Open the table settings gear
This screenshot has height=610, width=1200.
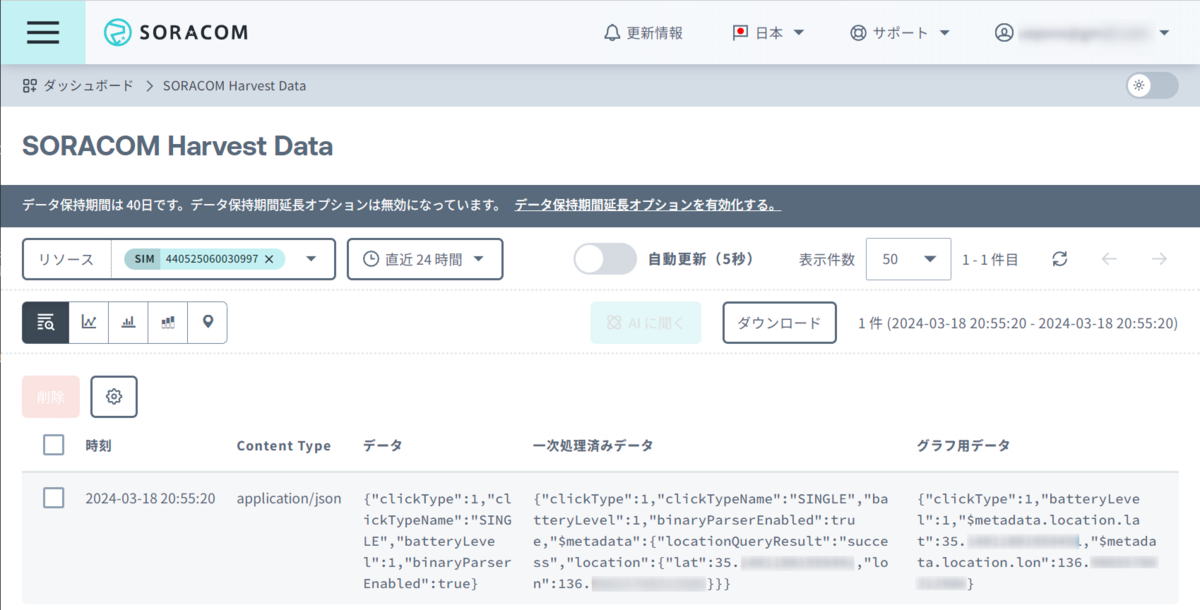point(114,397)
